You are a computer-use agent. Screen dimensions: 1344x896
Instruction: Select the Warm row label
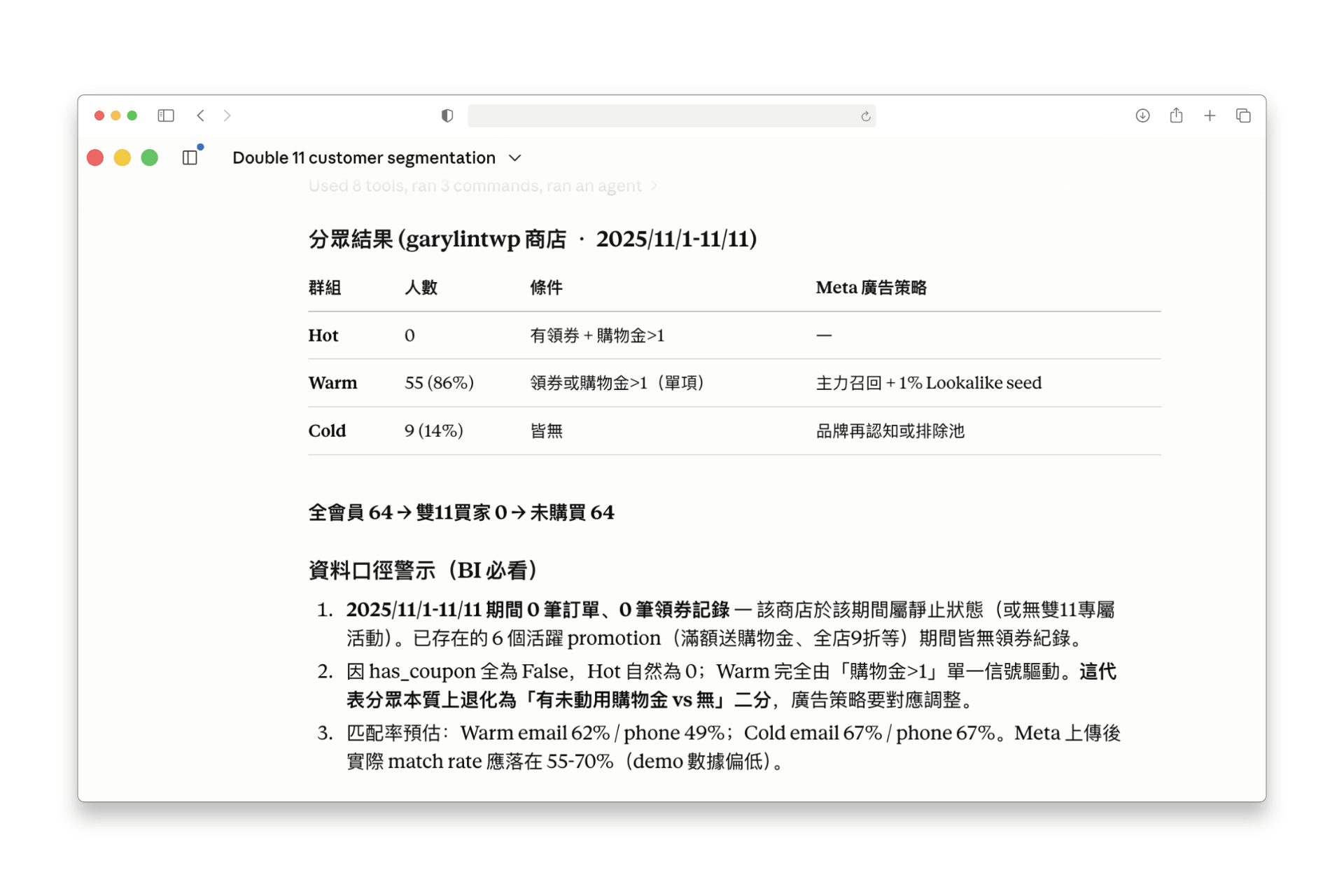[x=333, y=383]
